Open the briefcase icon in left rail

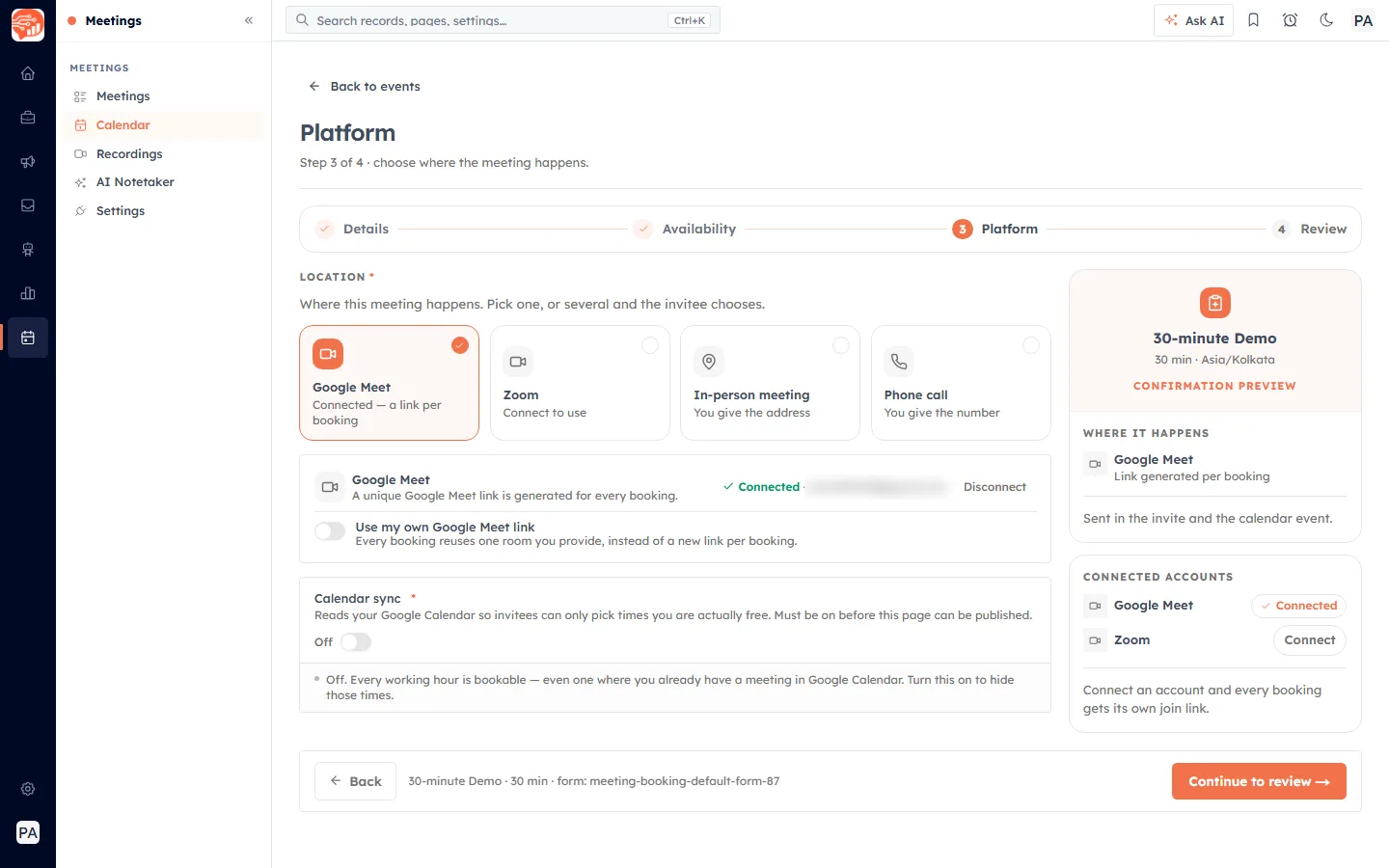pos(28,118)
